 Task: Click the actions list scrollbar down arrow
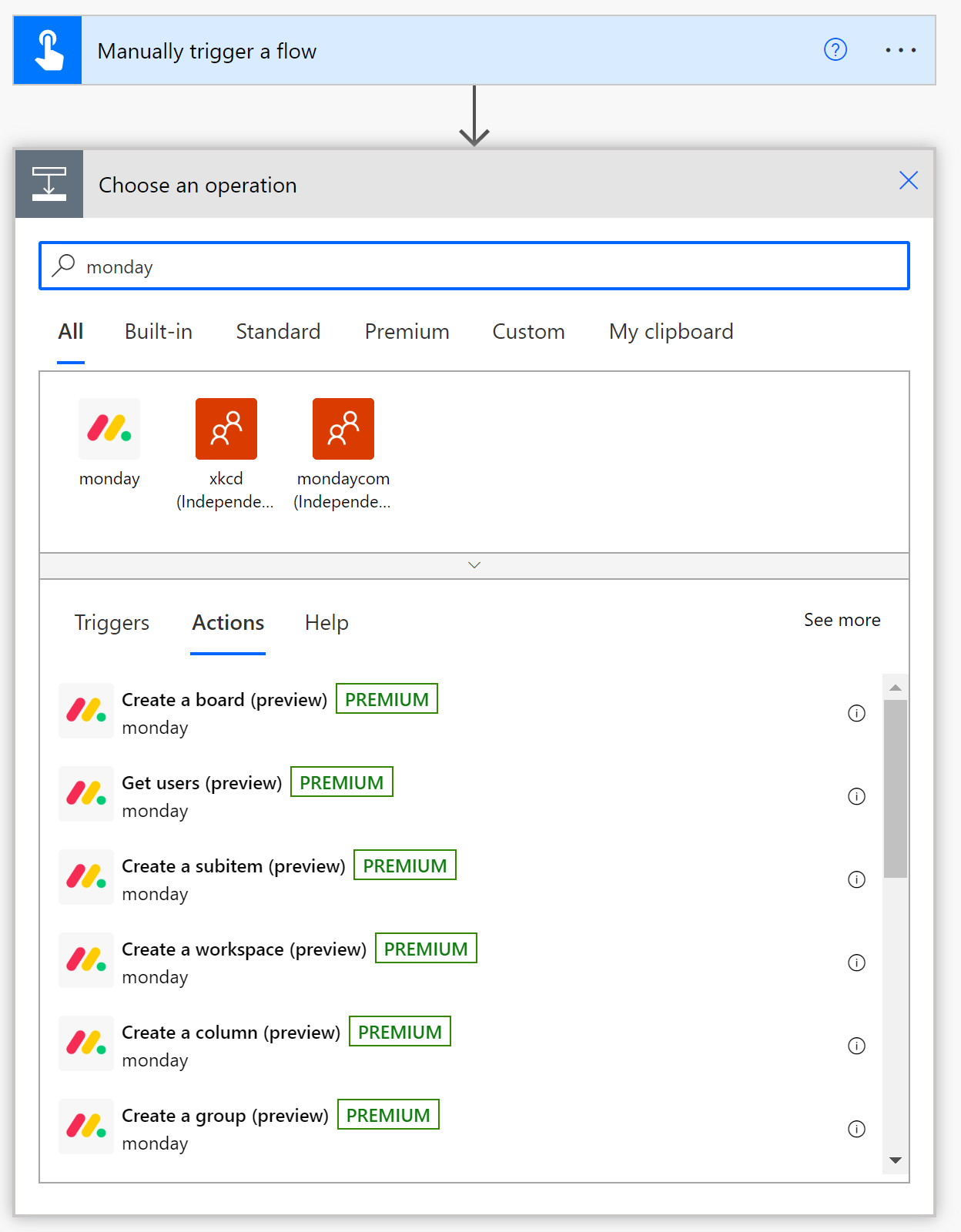coord(896,1160)
